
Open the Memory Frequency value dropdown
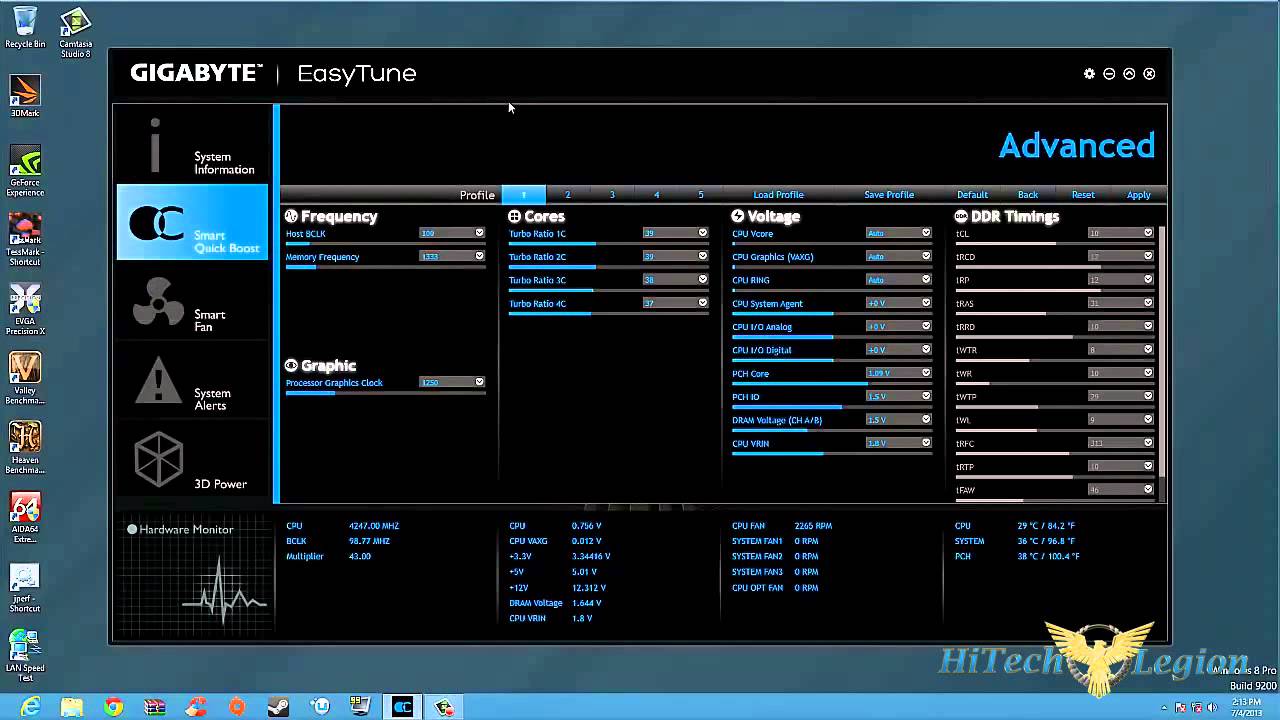tap(480, 256)
